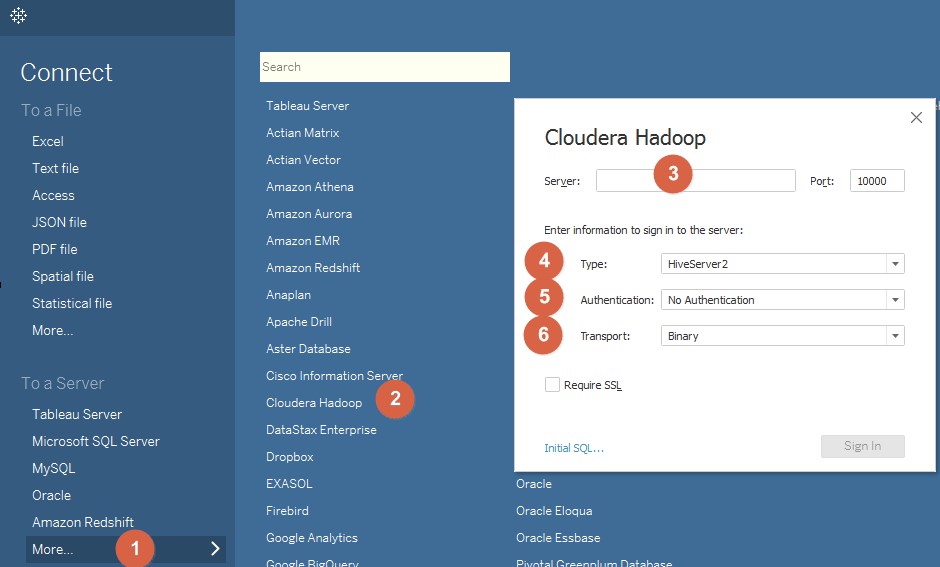Select Tableau Server in left sidebar

coord(77,414)
